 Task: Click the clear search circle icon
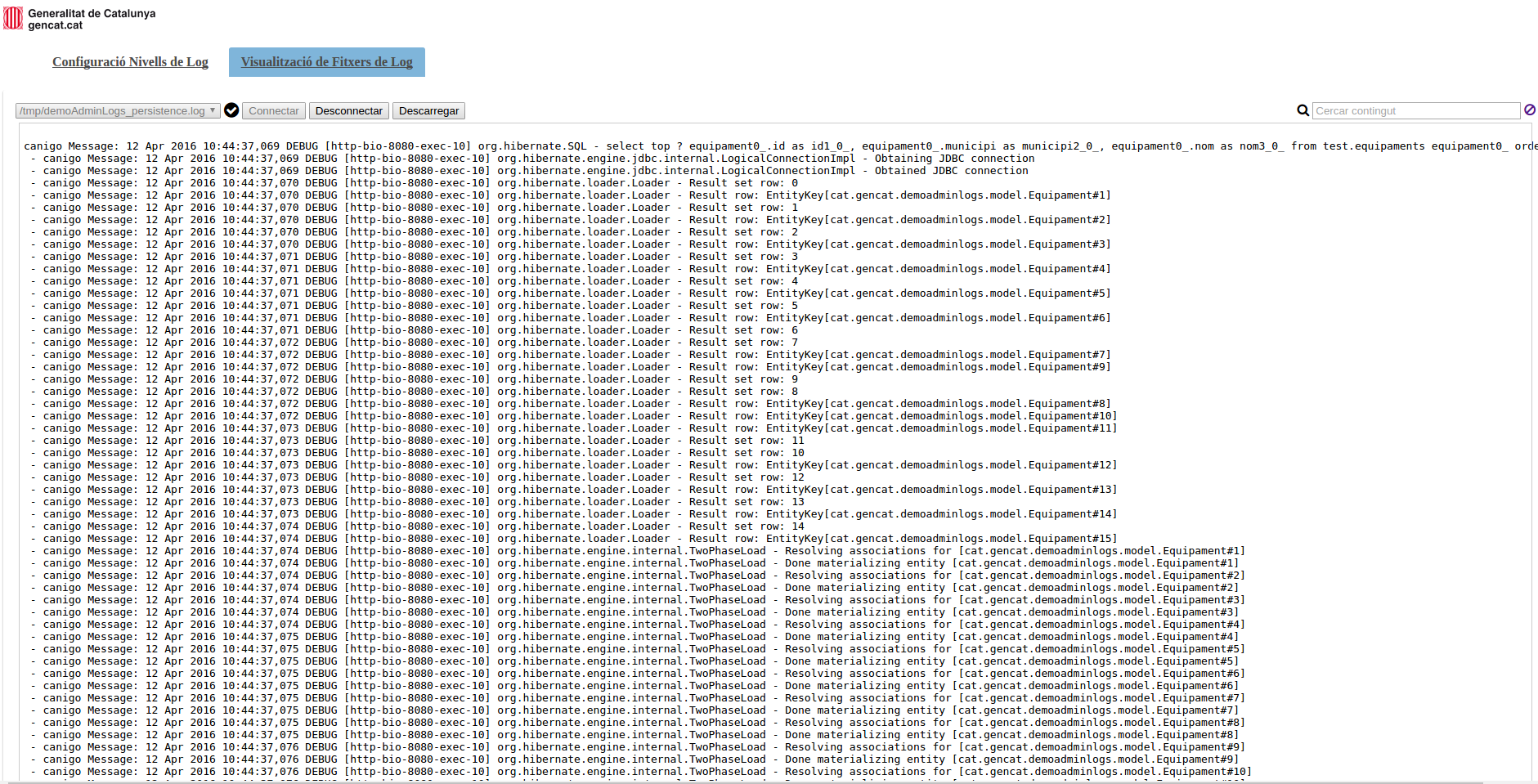pyautogui.click(x=1530, y=110)
